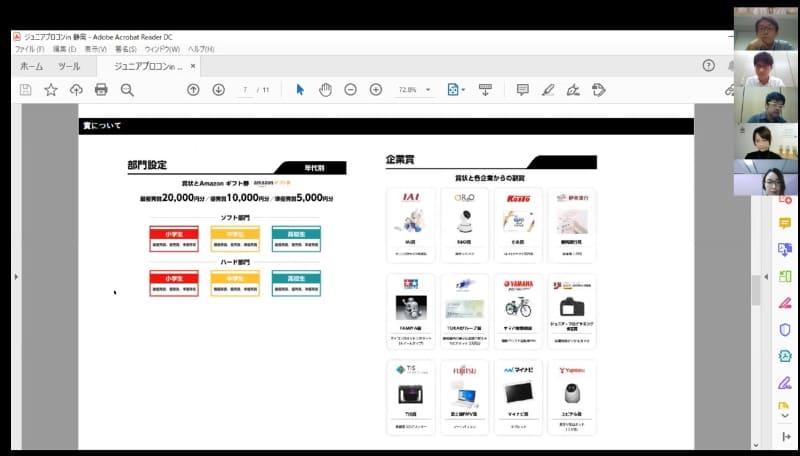
Task: Click the camera prize award card
Action: click(x=572, y=311)
